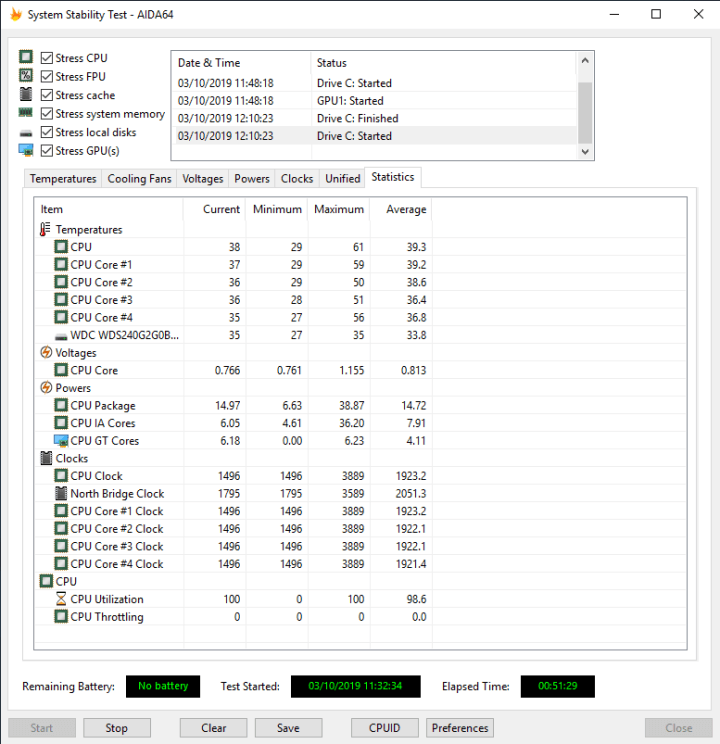This screenshot has width=720, height=744.
Task: Select the CPU Core #3 temperature row
Action: click(360, 300)
